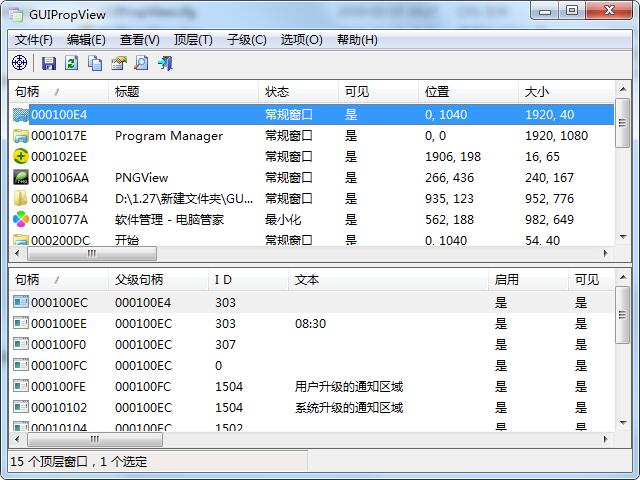Sort child list by 句柄 column
Screen dimensions: 640x480
tap(59, 280)
